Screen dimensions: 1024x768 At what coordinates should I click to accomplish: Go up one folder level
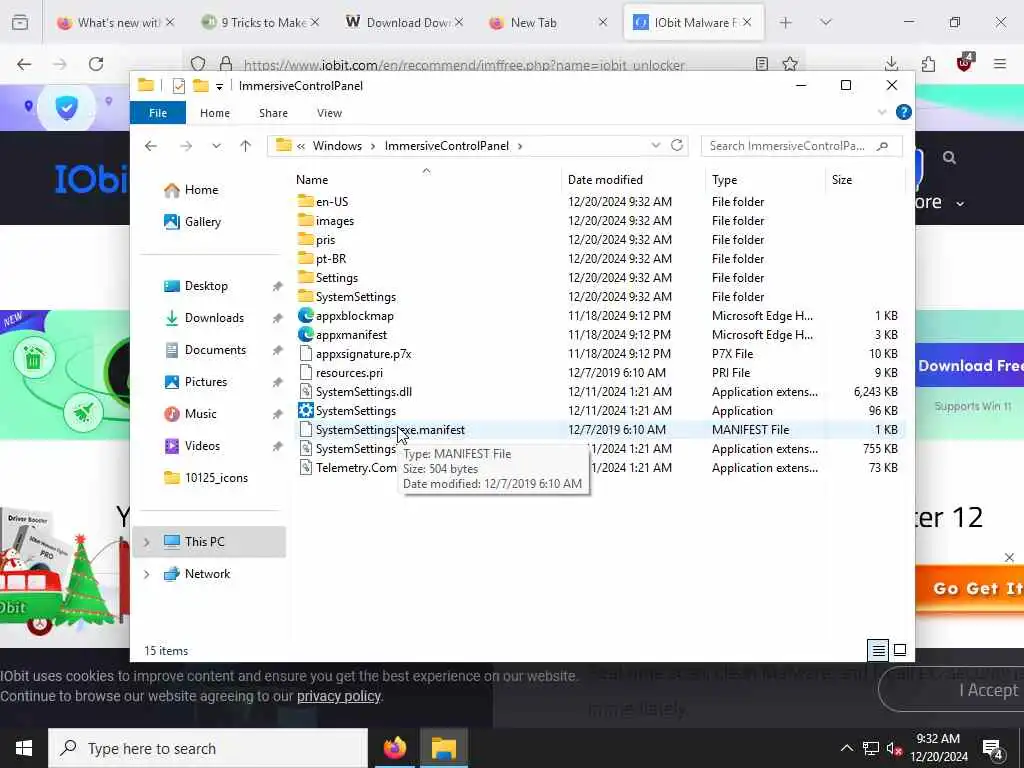point(246,146)
